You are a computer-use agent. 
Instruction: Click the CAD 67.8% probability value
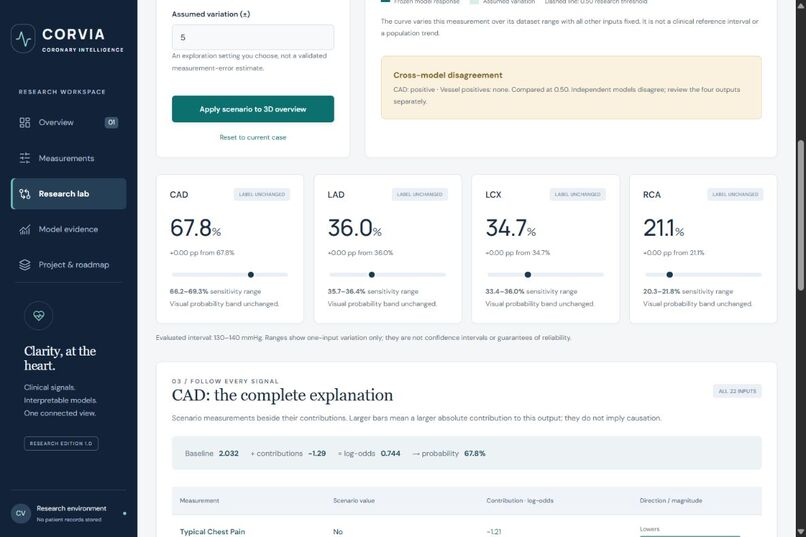pos(195,228)
